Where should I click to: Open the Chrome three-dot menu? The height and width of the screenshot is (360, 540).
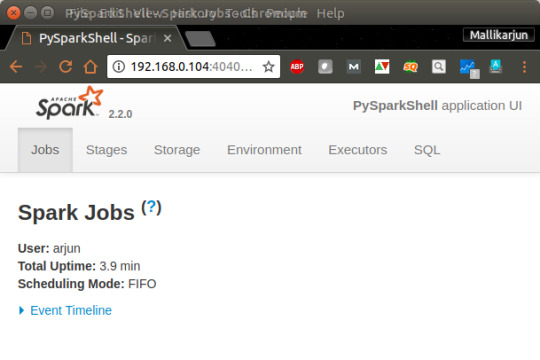point(524,67)
